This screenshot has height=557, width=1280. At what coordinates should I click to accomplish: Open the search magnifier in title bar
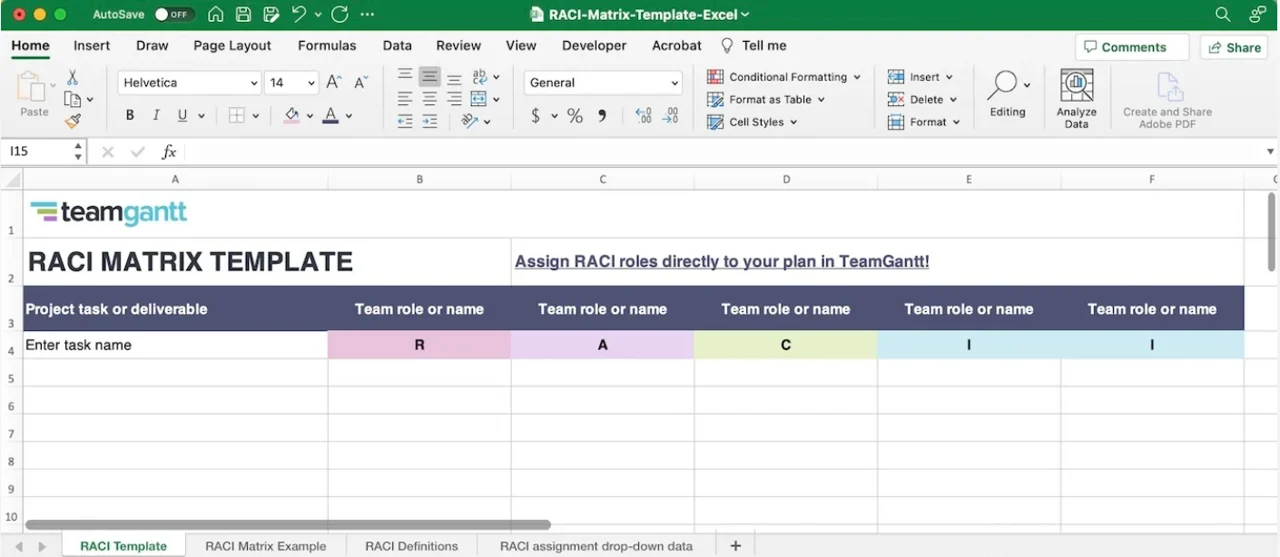(x=1222, y=15)
